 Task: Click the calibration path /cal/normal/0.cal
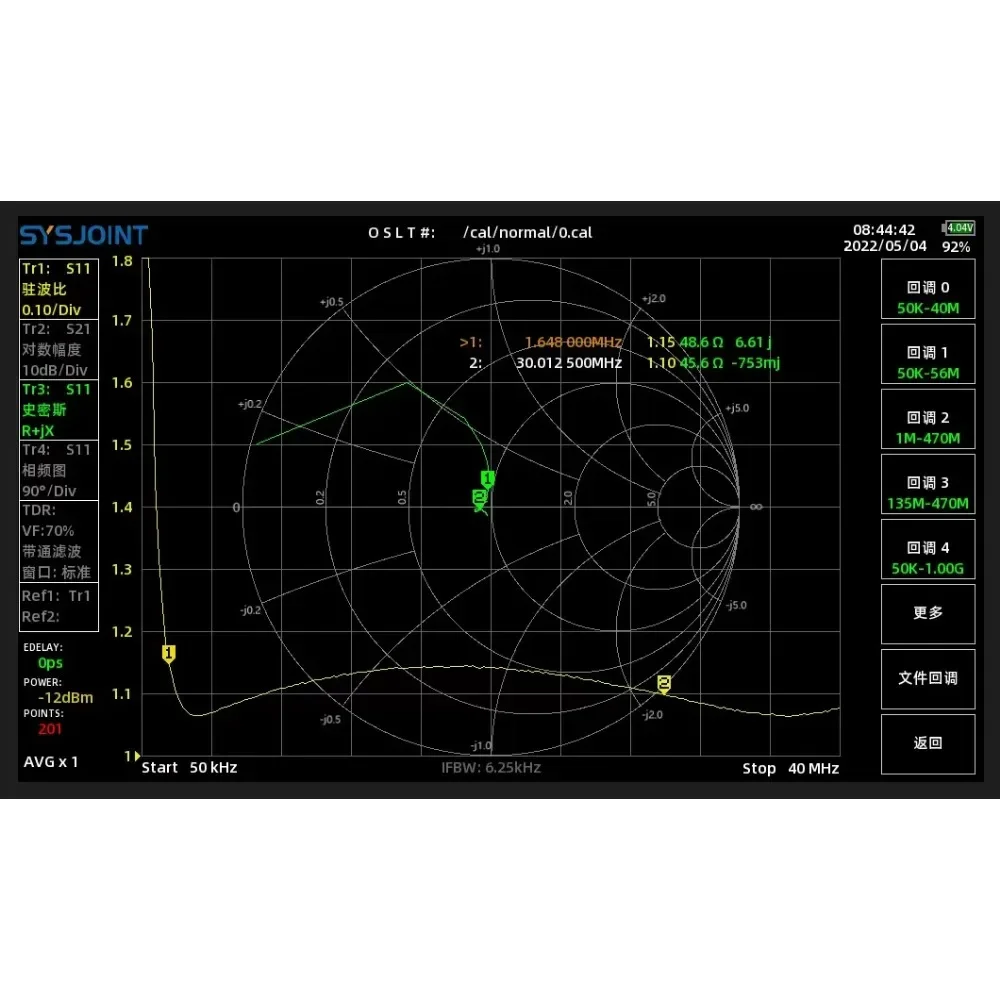click(x=528, y=233)
